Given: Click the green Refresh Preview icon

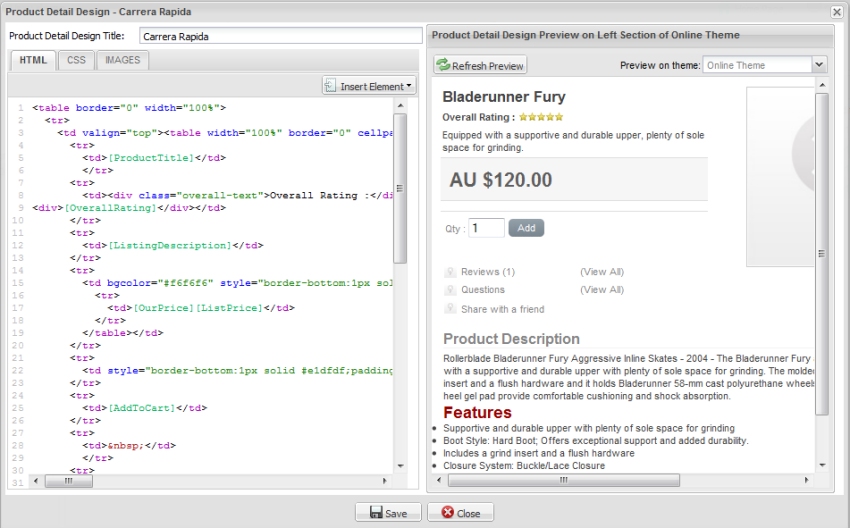Looking at the screenshot, I should pyautogui.click(x=443, y=65).
